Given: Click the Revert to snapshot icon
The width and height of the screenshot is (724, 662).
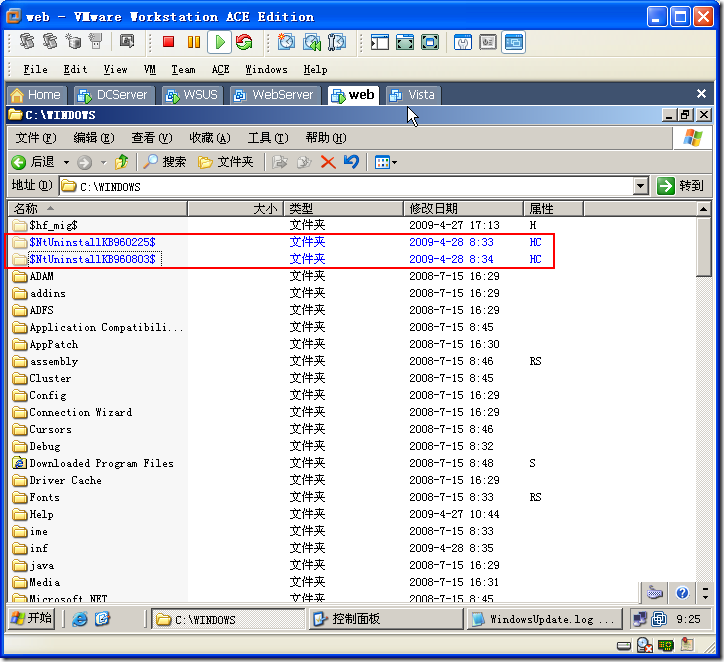Looking at the screenshot, I should pyautogui.click(x=312, y=42).
